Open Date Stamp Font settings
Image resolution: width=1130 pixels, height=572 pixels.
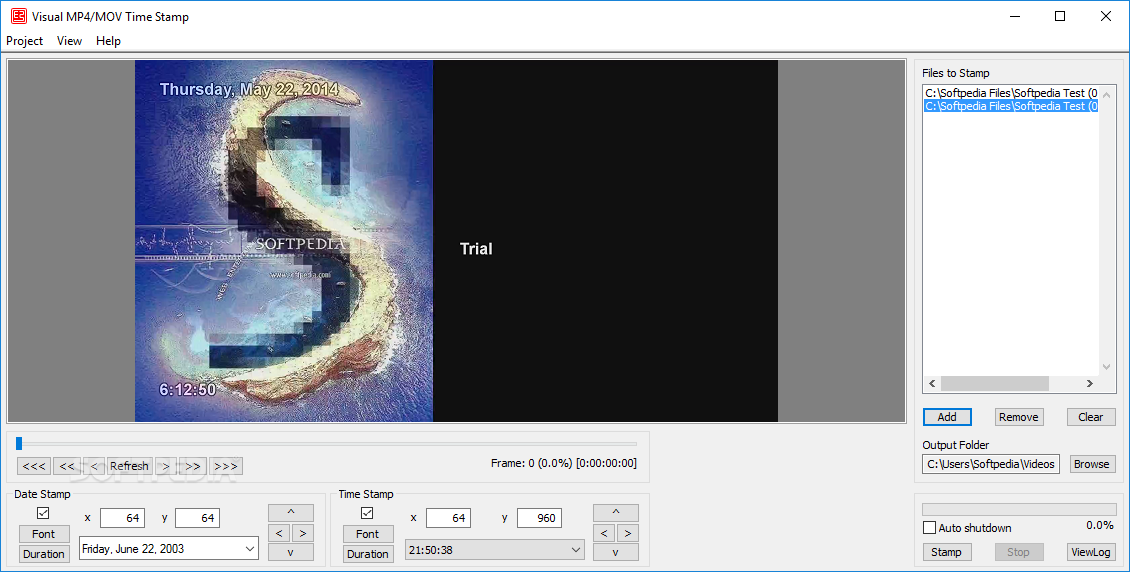[43, 534]
